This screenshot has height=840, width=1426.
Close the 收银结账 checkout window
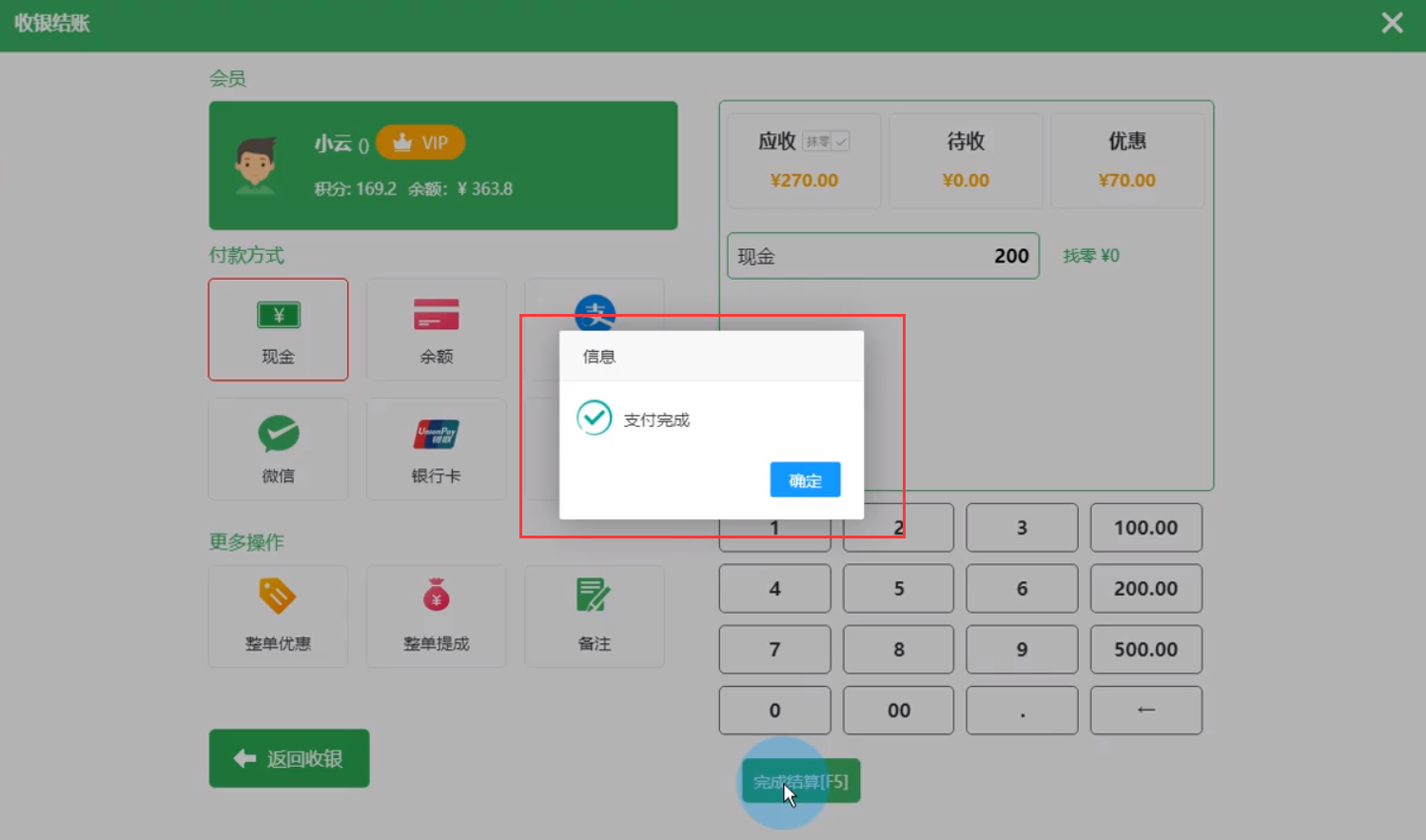(1392, 23)
